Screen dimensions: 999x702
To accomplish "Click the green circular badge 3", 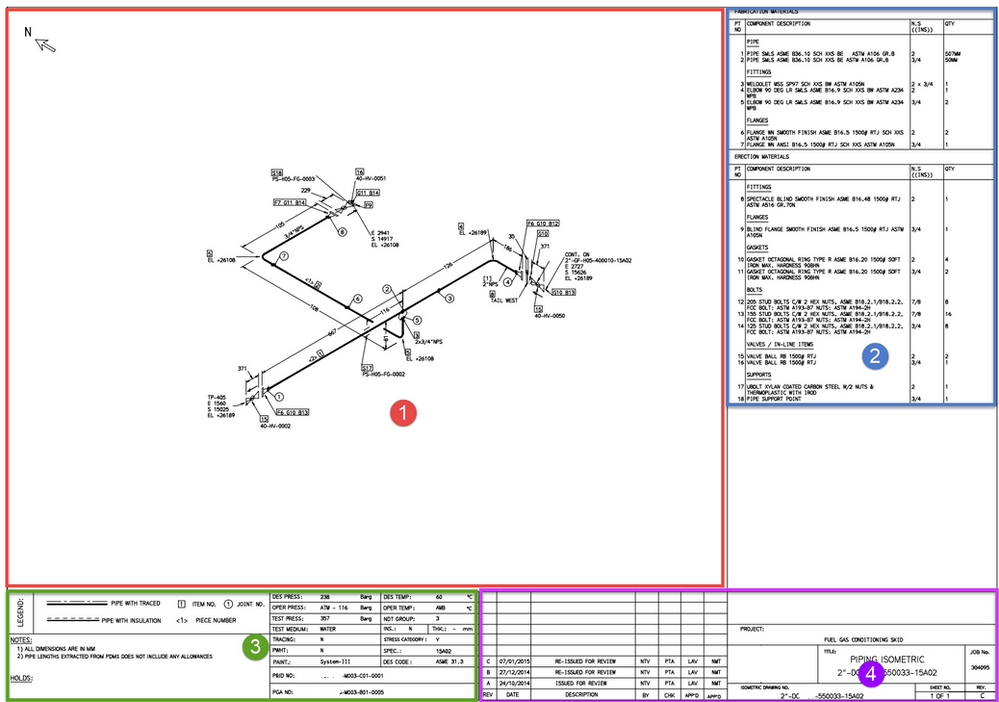I will (253, 649).
